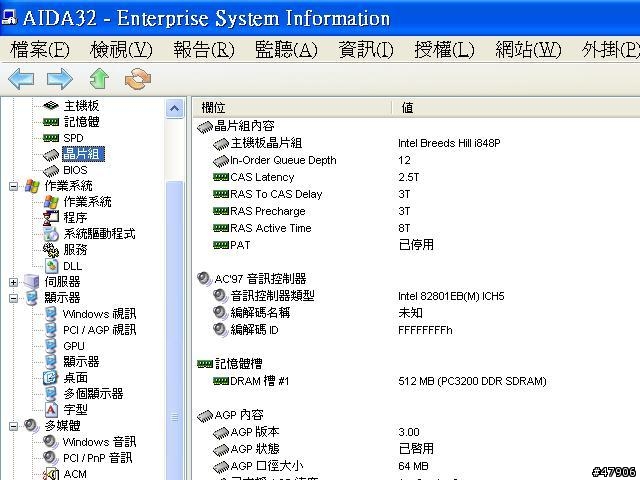
Task: Select the RAS Active Time row
Action: pos(416,228)
